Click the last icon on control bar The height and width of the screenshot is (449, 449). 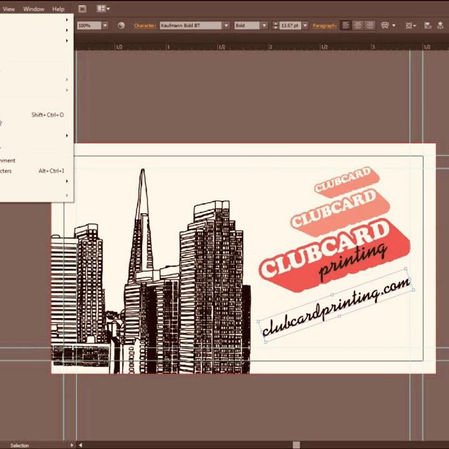click(440, 26)
